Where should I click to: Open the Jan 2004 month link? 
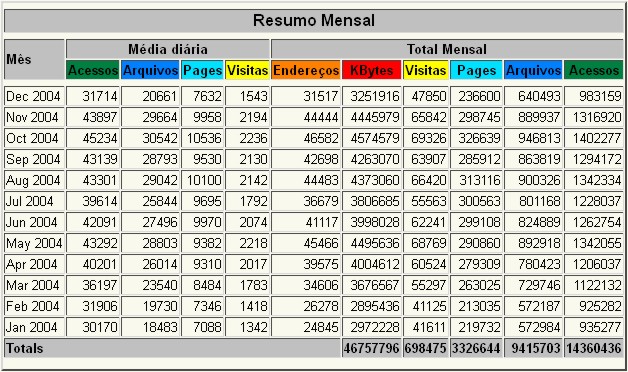pos(32,328)
